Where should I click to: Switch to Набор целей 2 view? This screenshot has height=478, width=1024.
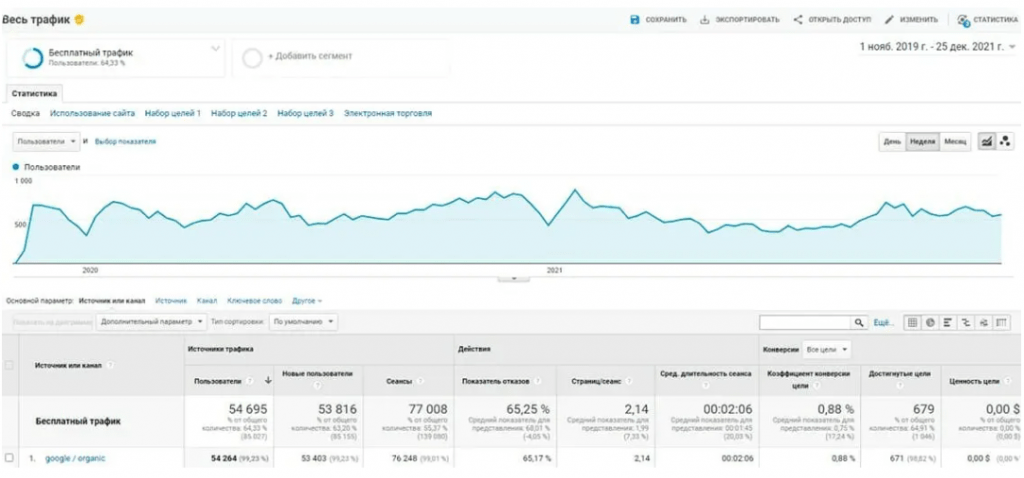click(x=239, y=114)
